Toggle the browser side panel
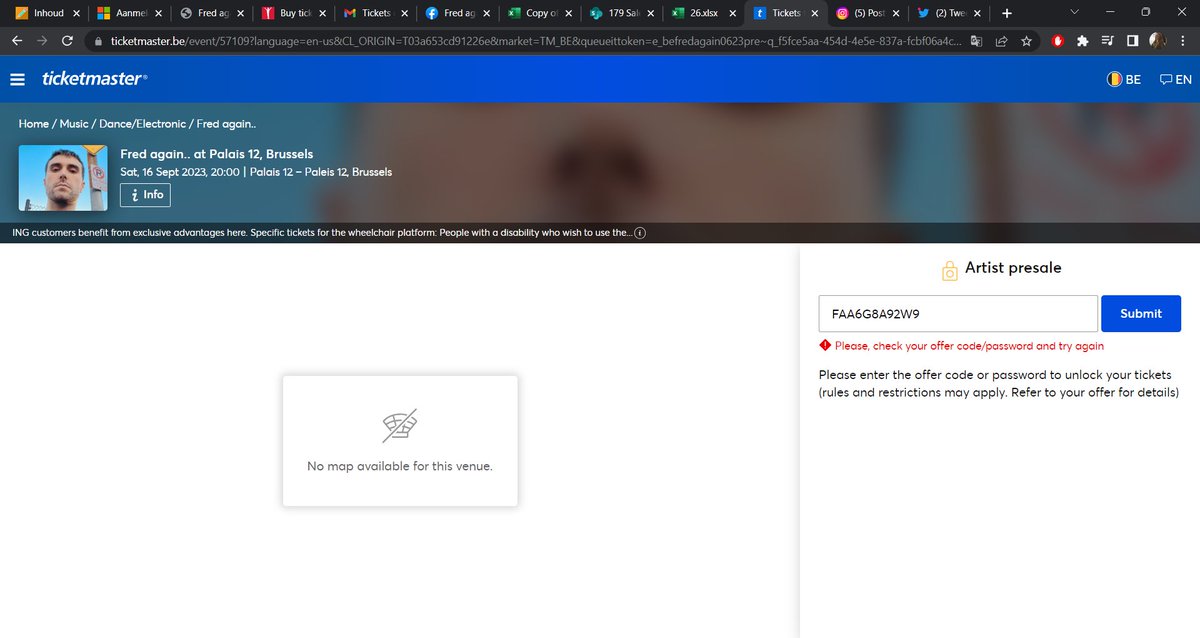 [1132, 41]
